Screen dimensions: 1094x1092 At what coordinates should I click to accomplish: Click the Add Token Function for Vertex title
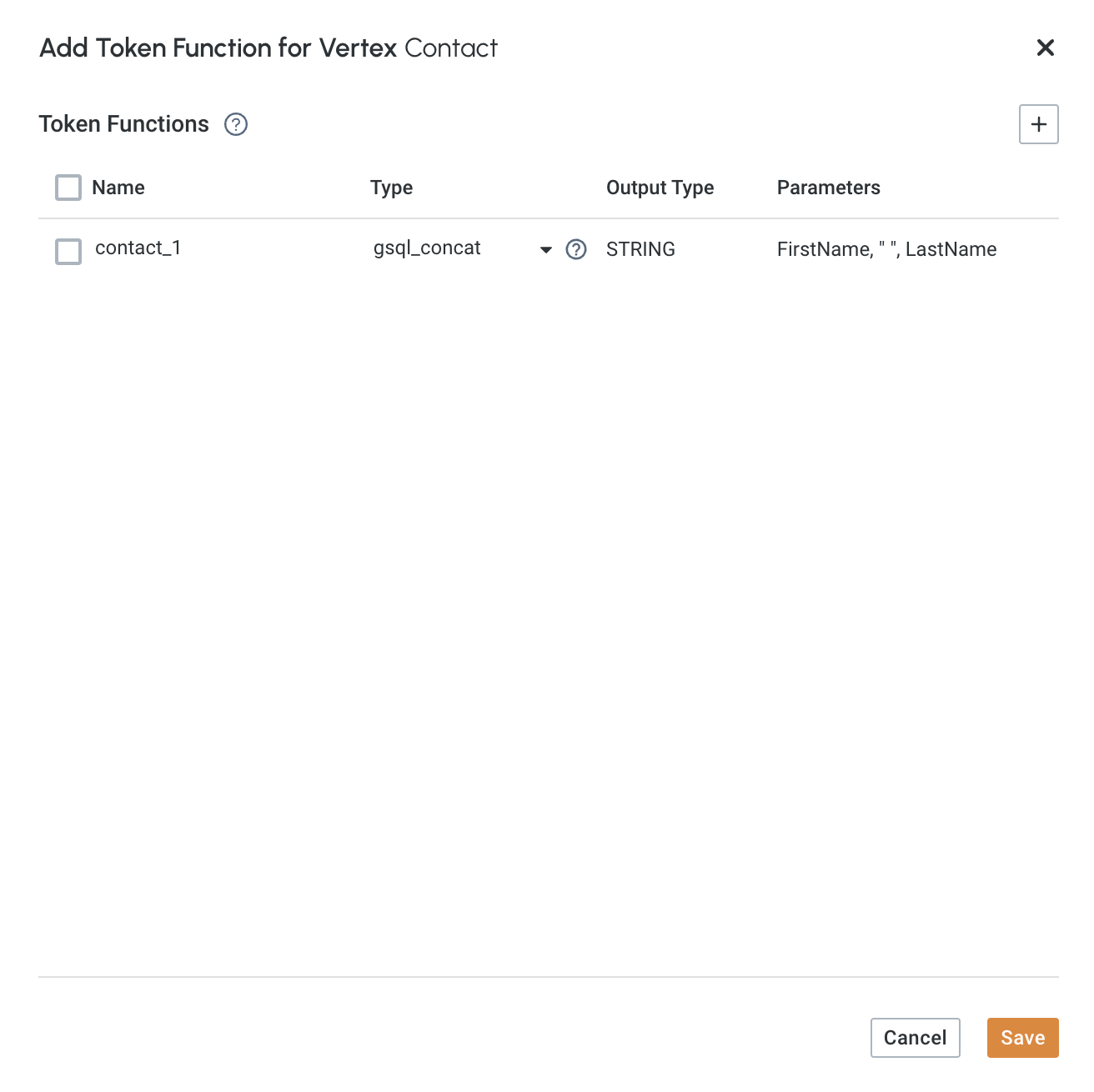tap(218, 48)
